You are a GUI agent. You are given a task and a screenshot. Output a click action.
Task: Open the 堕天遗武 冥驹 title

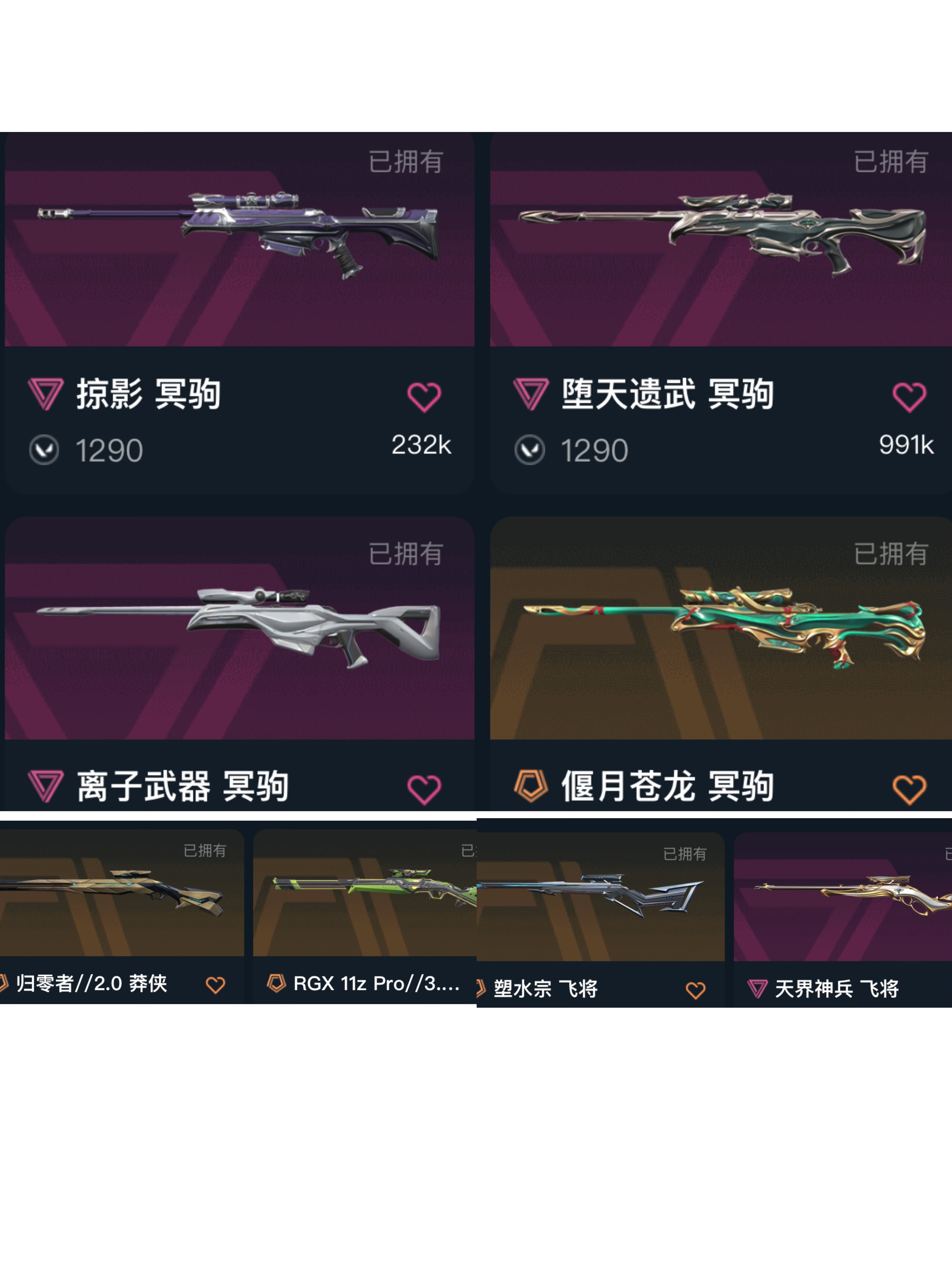tap(667, 395)
